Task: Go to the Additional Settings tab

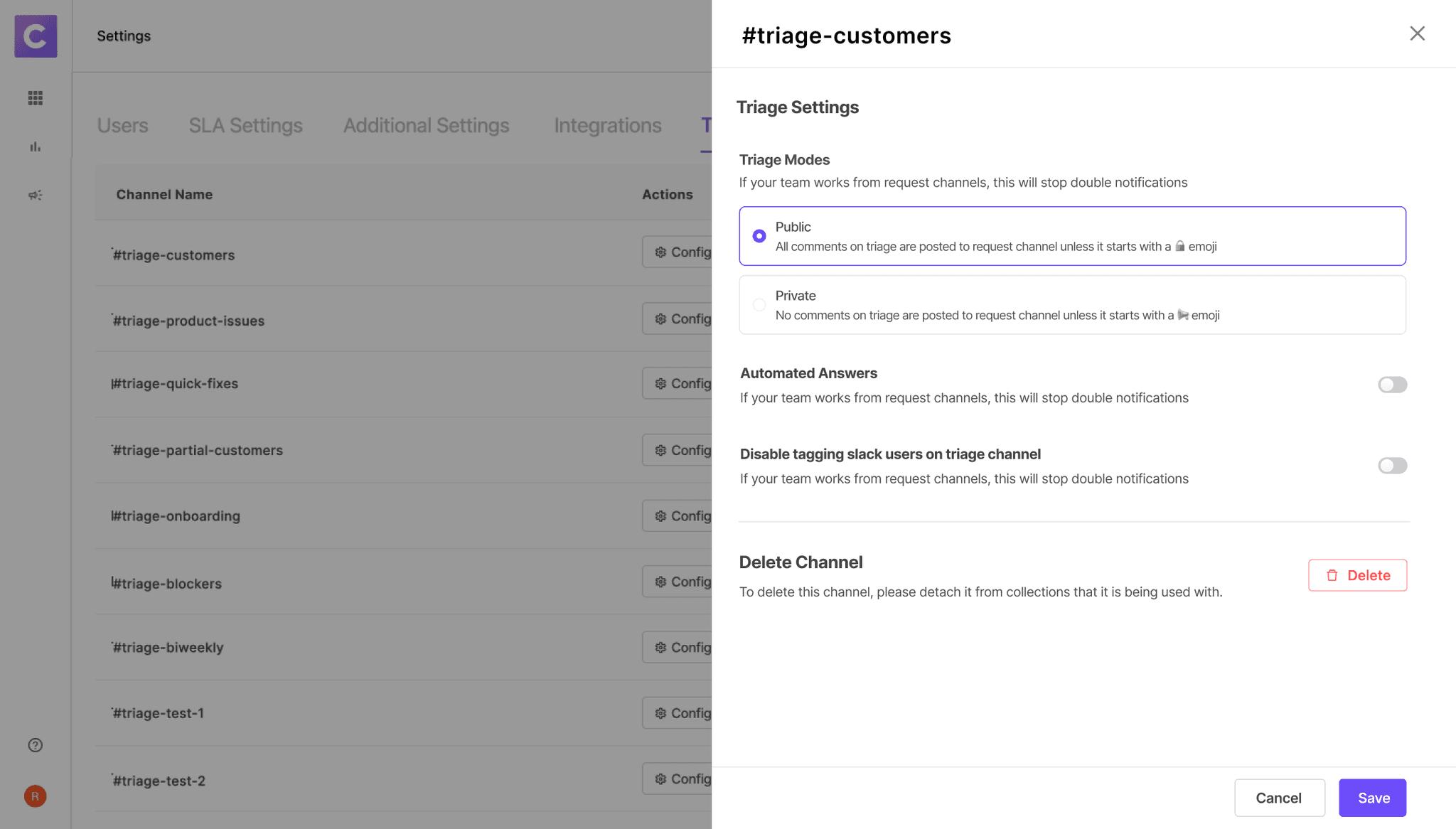Action: coord(426,126)
